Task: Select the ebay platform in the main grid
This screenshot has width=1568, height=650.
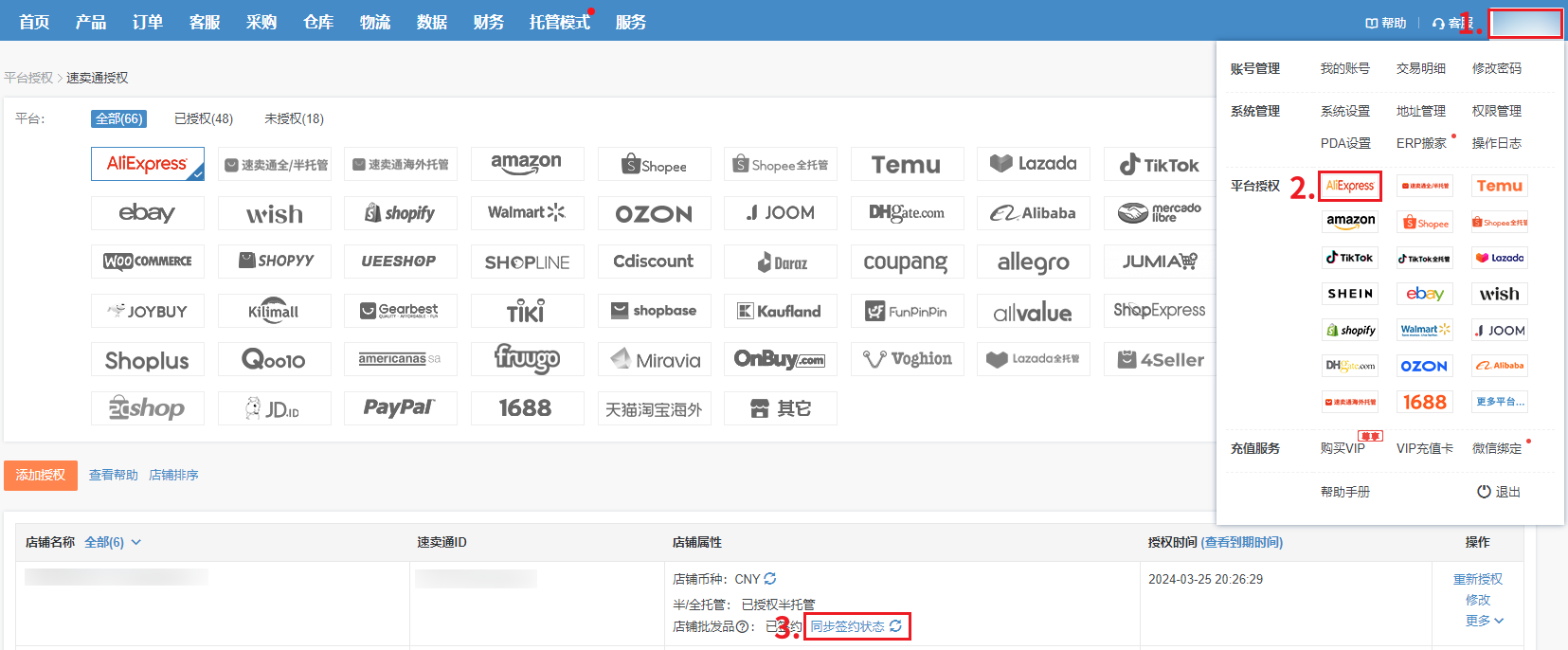Action: tap(147, 213)
